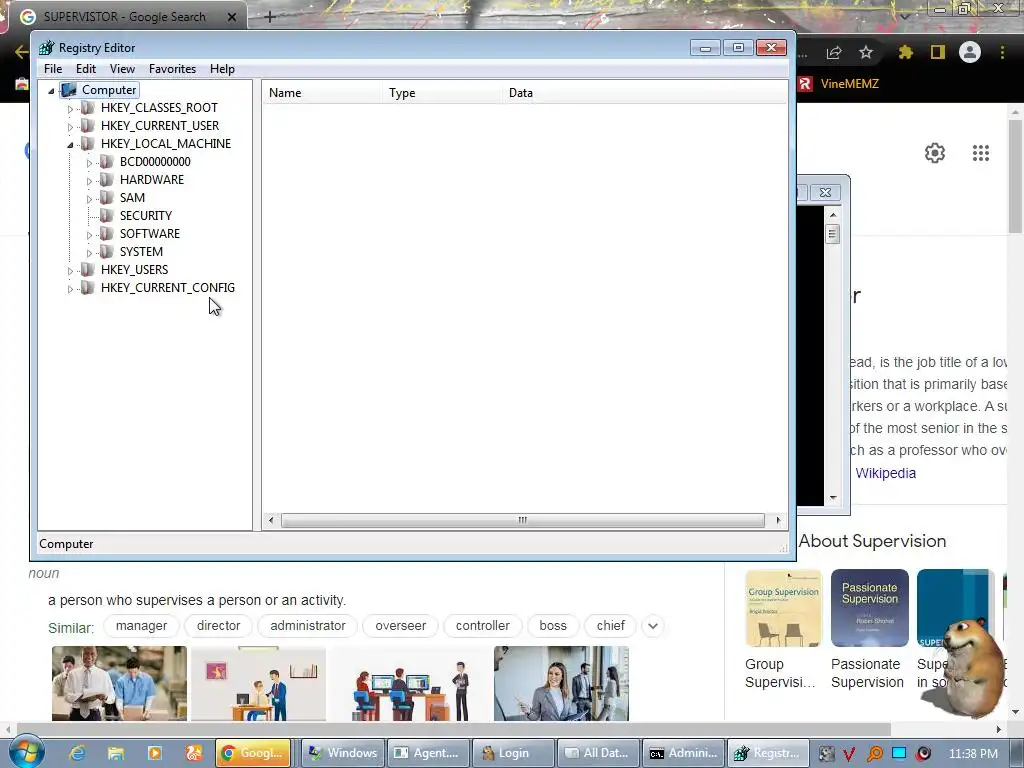Viewport: 1024px width, 768px height.
Task: Switch to Login taskbar button
Action: coord(513,753)
